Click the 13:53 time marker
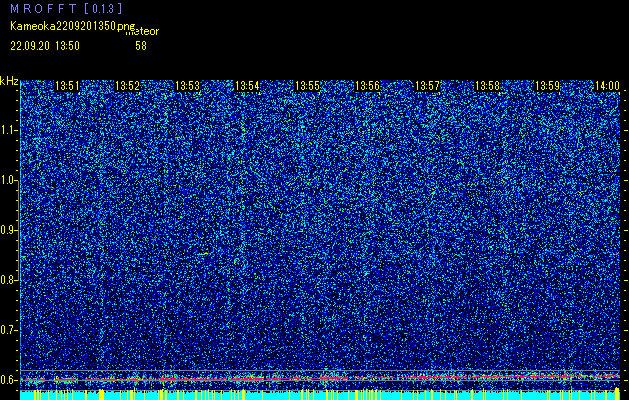Viewport: 629px width, 400px height. [187, 85]
